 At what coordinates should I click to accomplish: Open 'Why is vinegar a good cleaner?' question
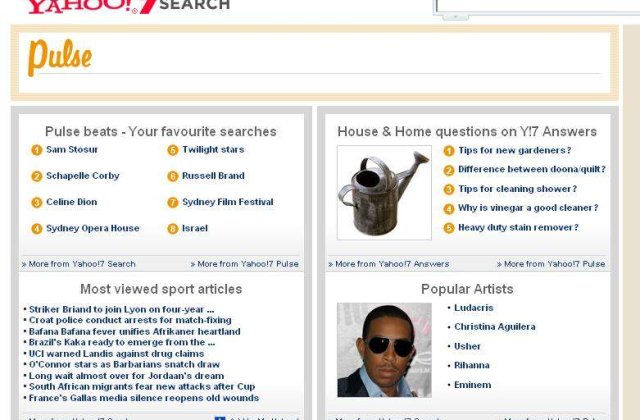pyautogui.click(x=528, y=208)
